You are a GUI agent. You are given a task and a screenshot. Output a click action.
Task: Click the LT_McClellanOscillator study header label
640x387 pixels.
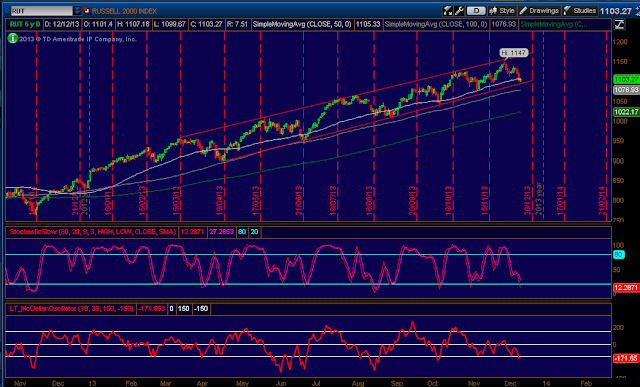[x=71, y=309]
